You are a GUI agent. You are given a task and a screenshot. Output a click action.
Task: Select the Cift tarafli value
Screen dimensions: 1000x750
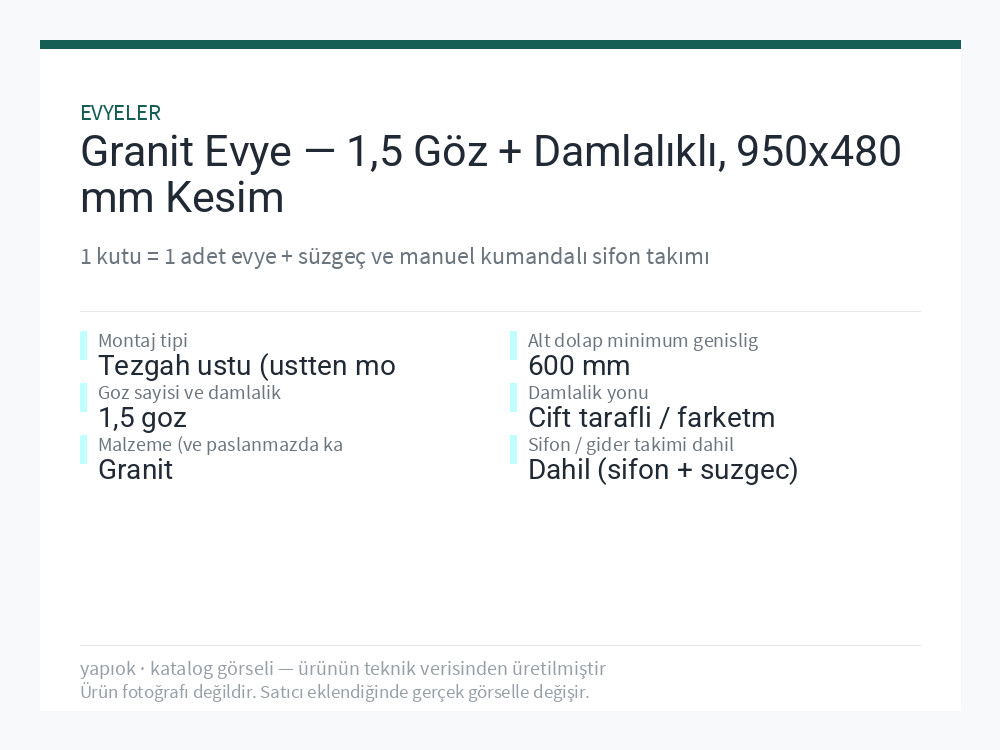click(652, 418)
